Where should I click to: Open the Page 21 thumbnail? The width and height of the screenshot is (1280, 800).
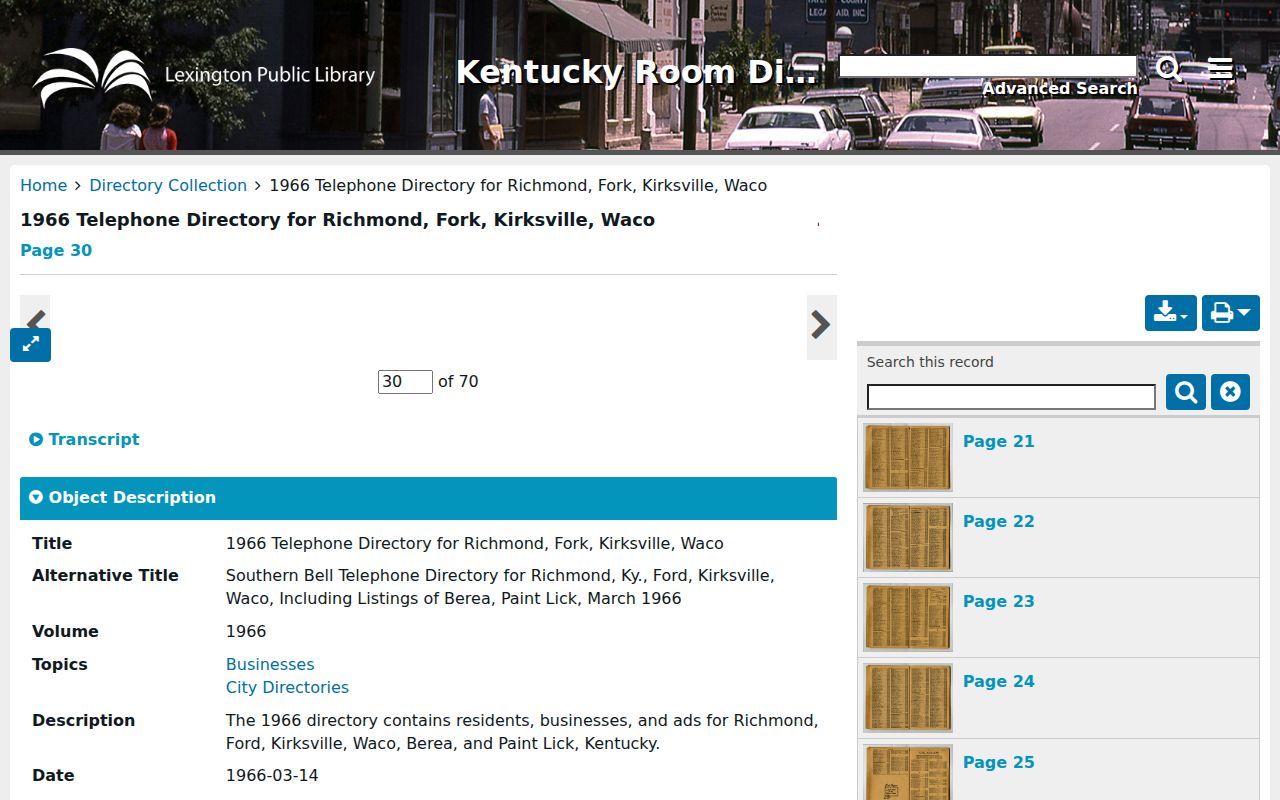click(x=908, y=457)
